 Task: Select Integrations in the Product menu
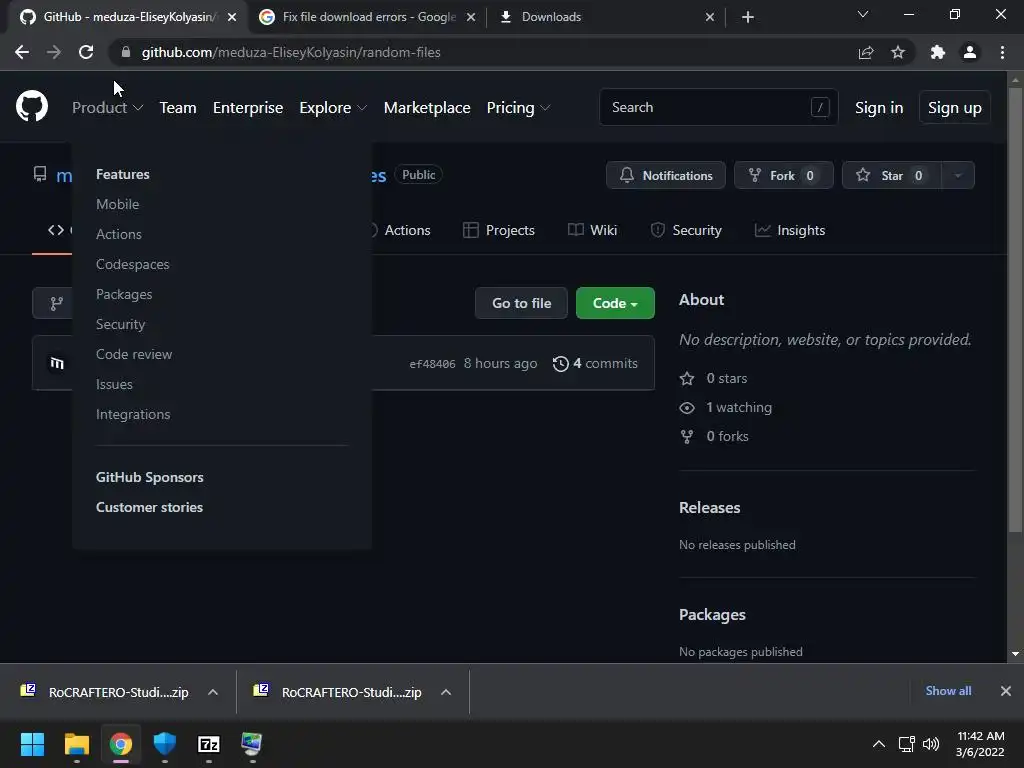[133, 415]
